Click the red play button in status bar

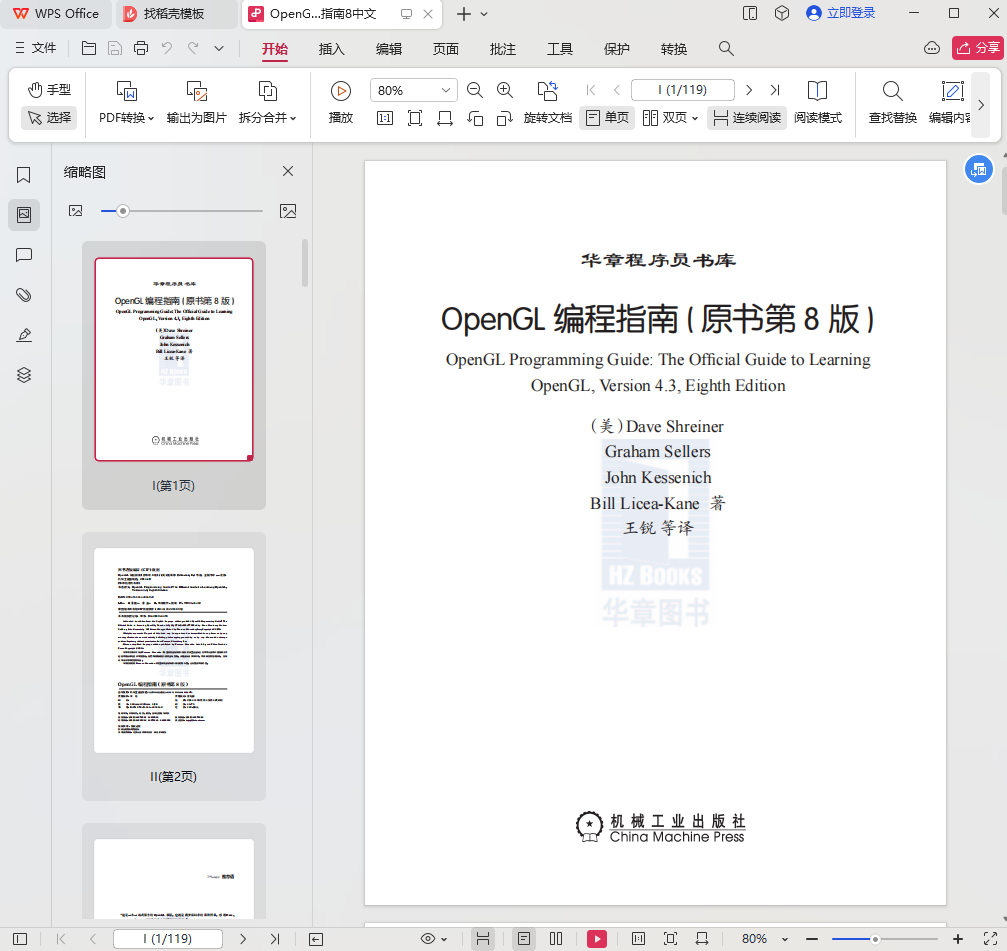597,939
